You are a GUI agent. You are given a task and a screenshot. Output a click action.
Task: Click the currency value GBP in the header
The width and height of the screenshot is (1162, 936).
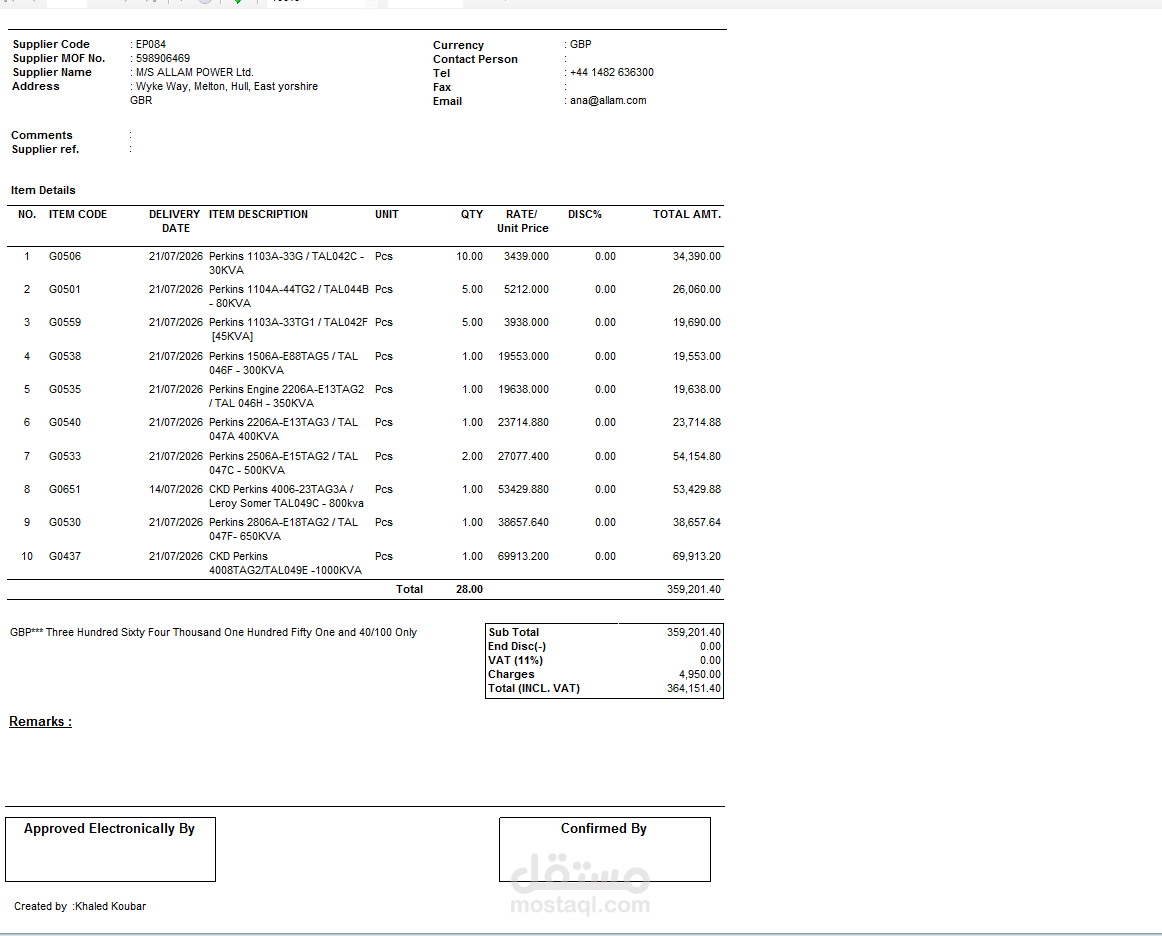point(580,44)
